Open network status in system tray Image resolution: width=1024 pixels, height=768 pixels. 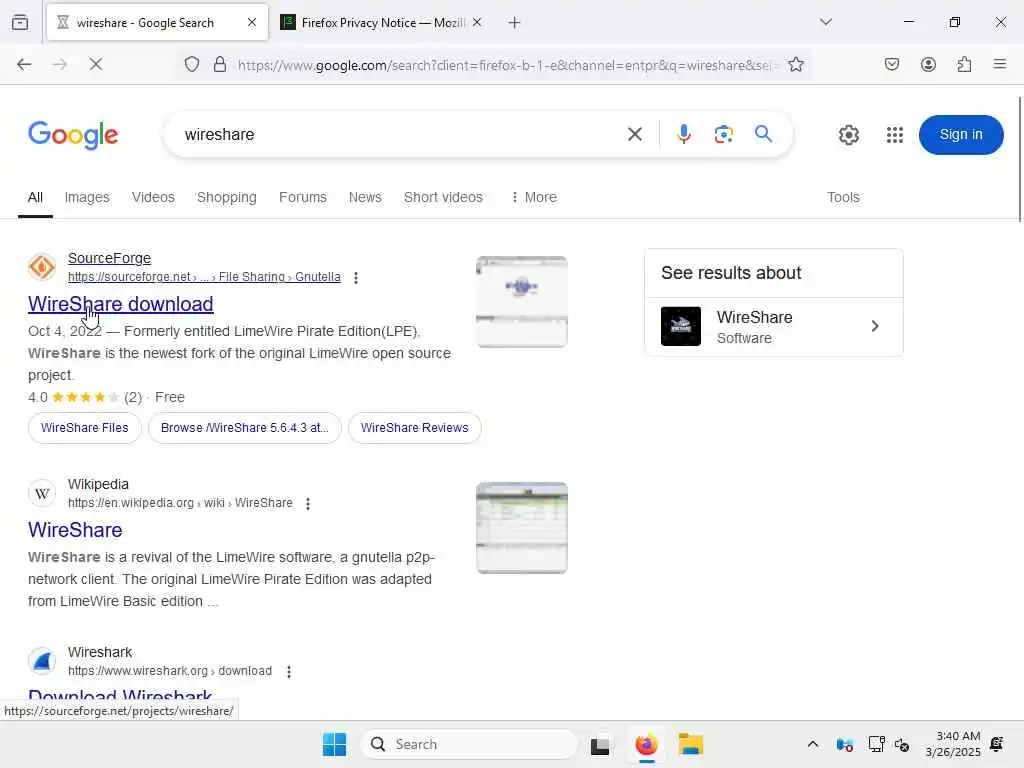[876, 744]
